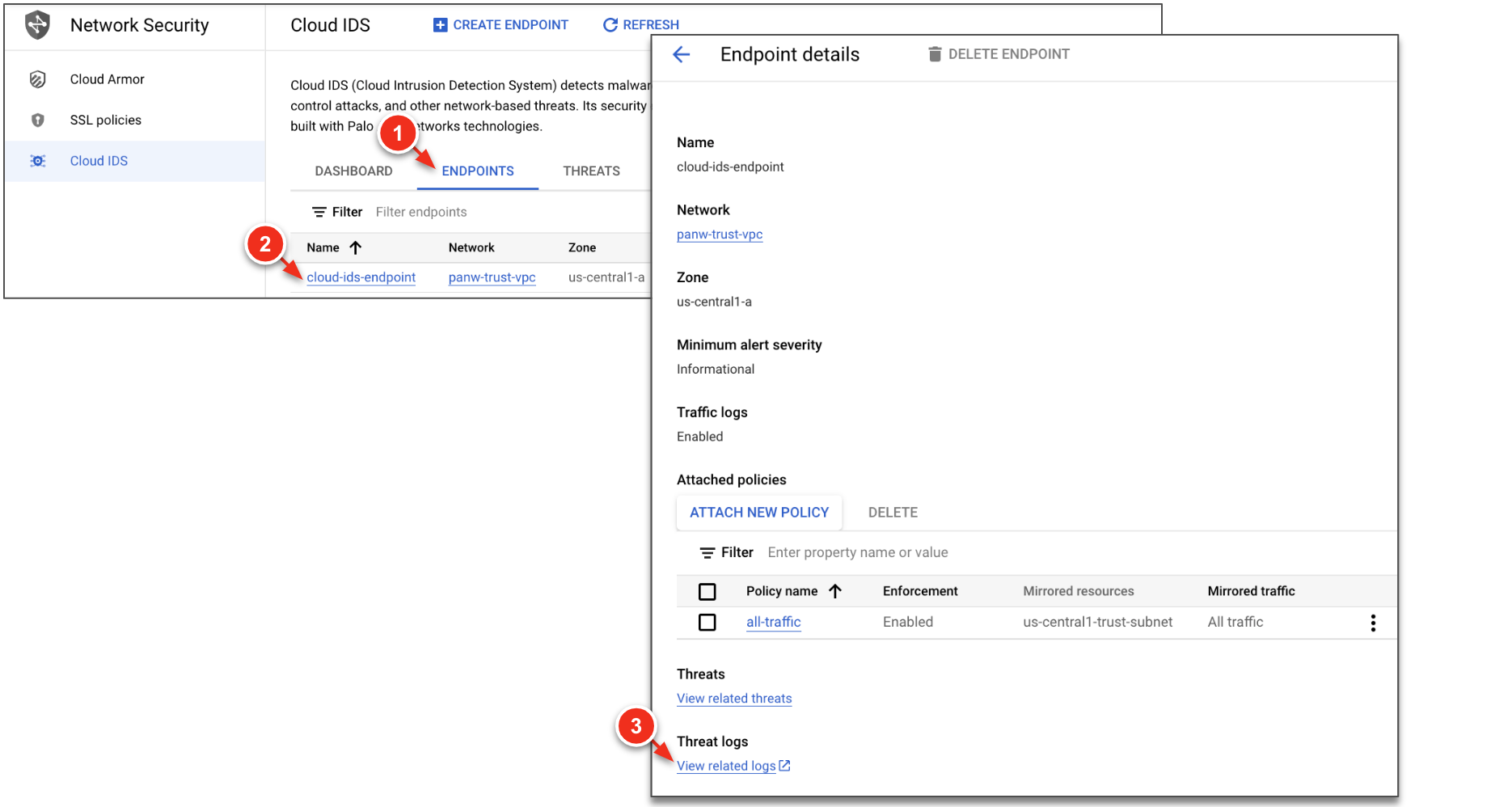This screenshot has height=807, width=1512.
Task: Click the Filter endpoints input field
Action: (x=485, y=212)
